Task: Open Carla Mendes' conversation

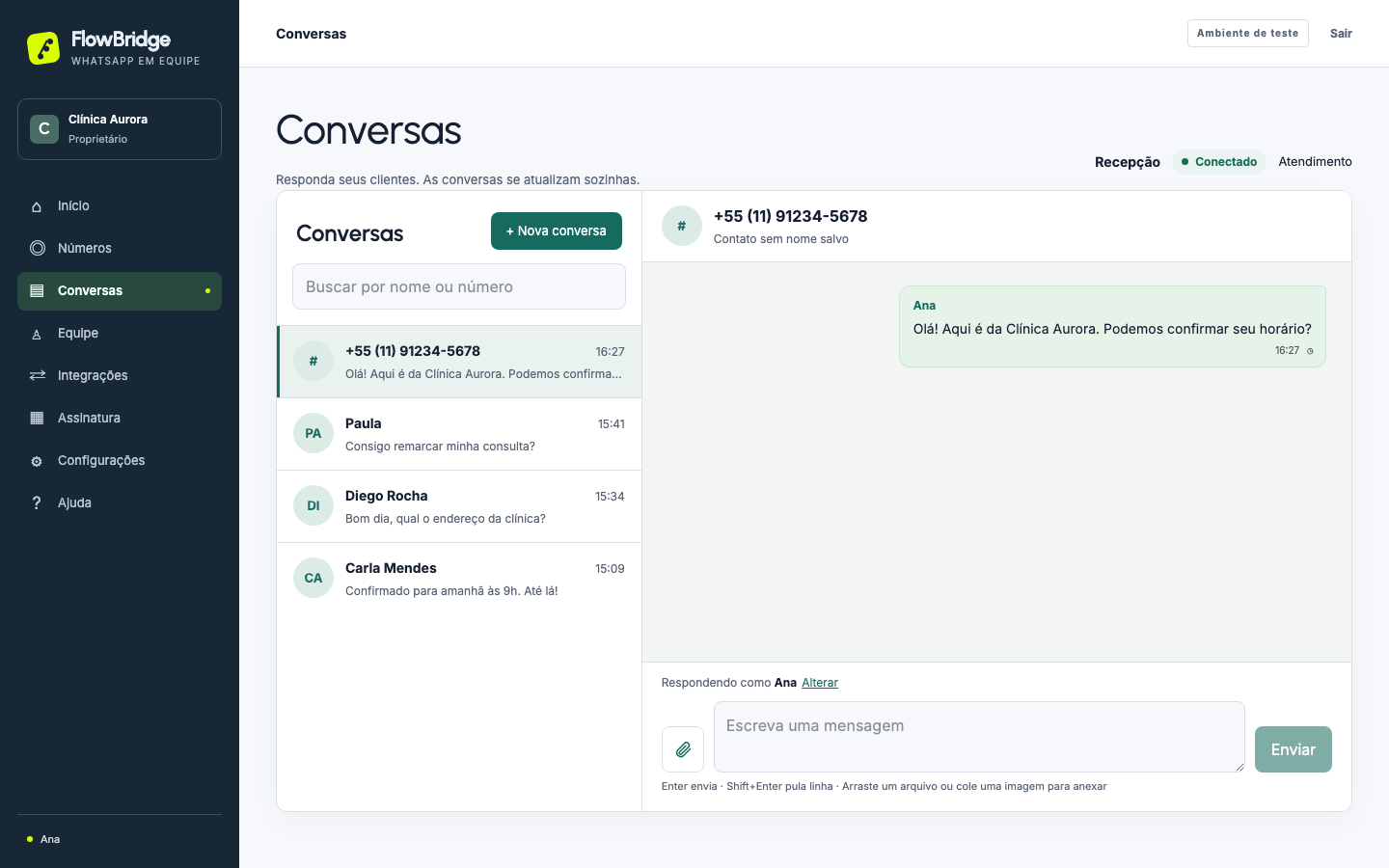Action: [x=459, y=579]
